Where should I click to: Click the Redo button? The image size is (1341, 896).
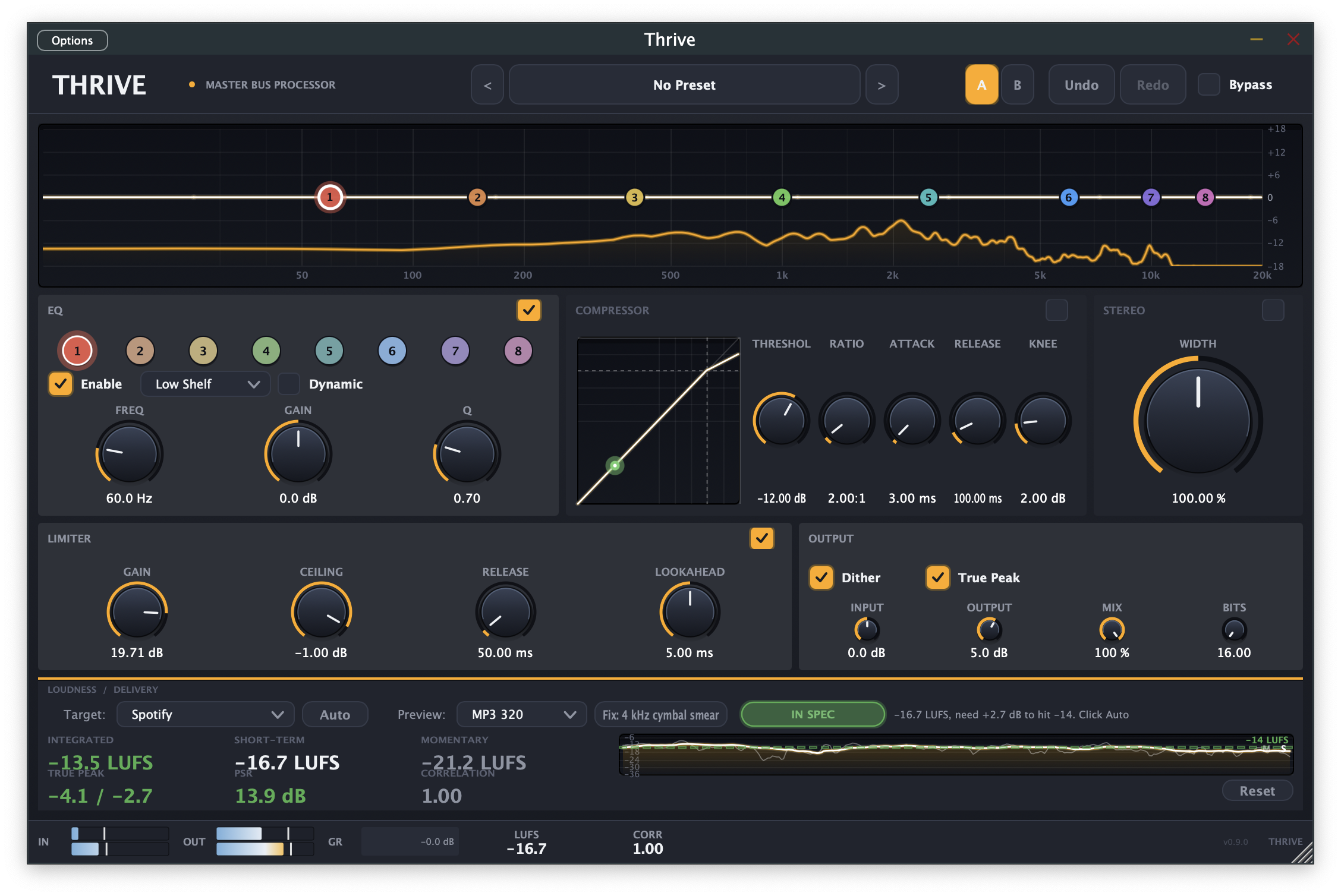[x=1153, y=85]
